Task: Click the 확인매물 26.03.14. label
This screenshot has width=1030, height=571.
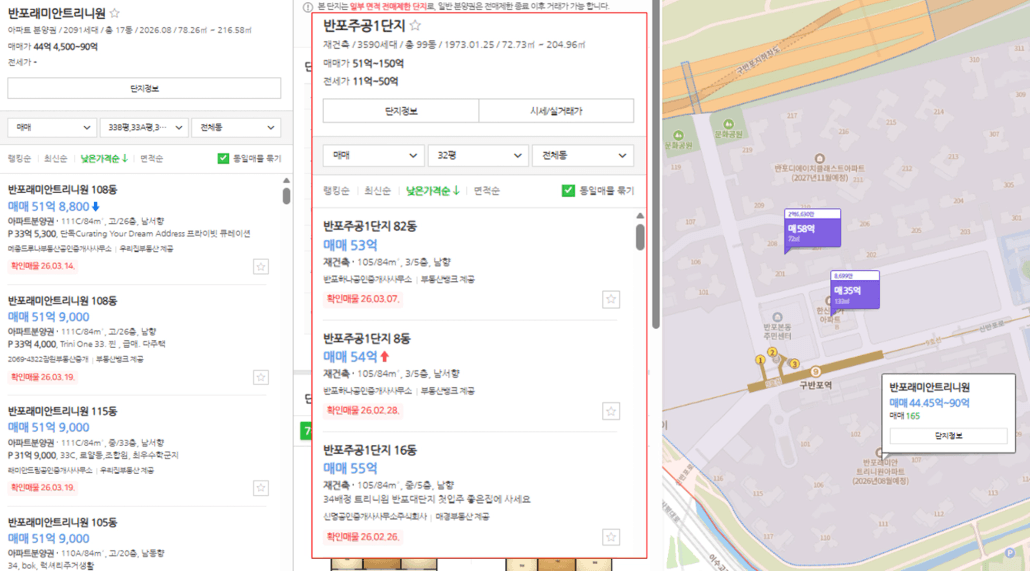Action: click(43, 266)
